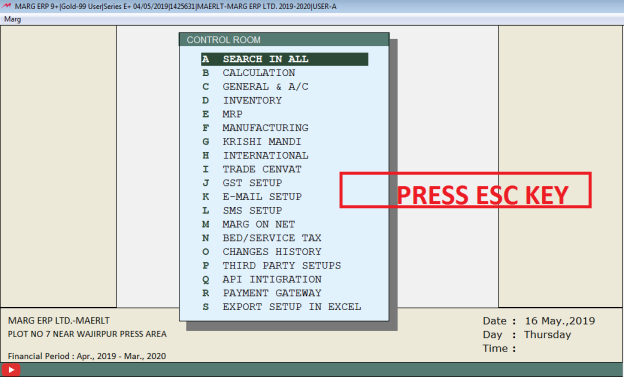Open the Marg menu in menu bar
Viewport: 624px width, 378px height.
[x=12, y=19]
